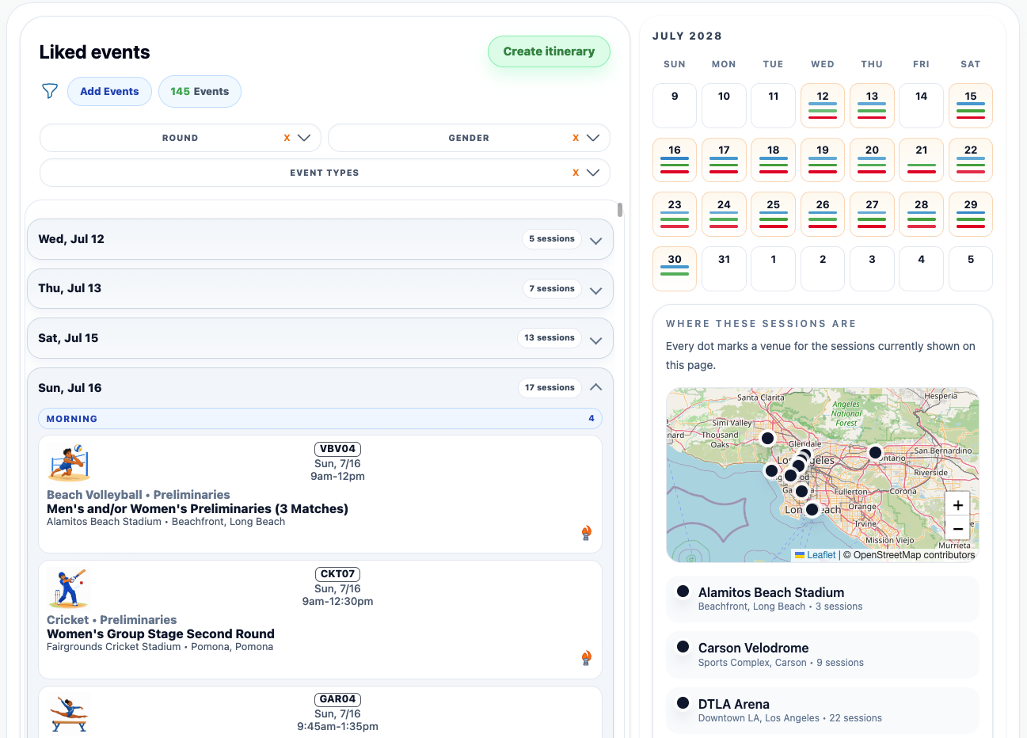Select July 19 on the calendar
The height and width of the screenshot is (738, 1027).
click(x=823, y=159)
